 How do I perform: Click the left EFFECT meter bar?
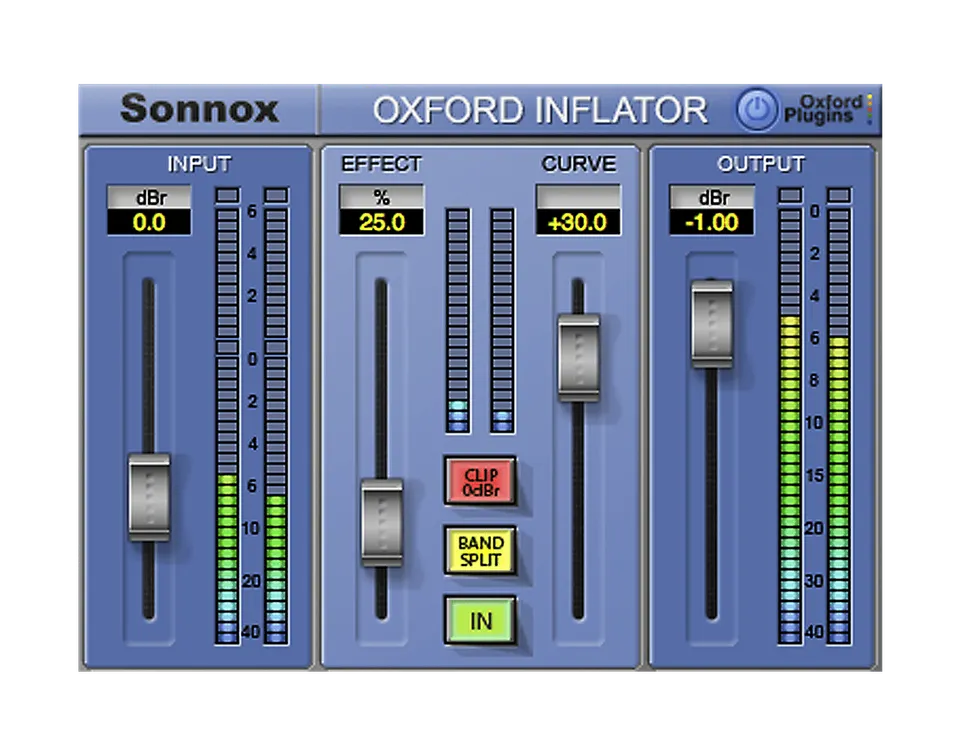[458, 321]
